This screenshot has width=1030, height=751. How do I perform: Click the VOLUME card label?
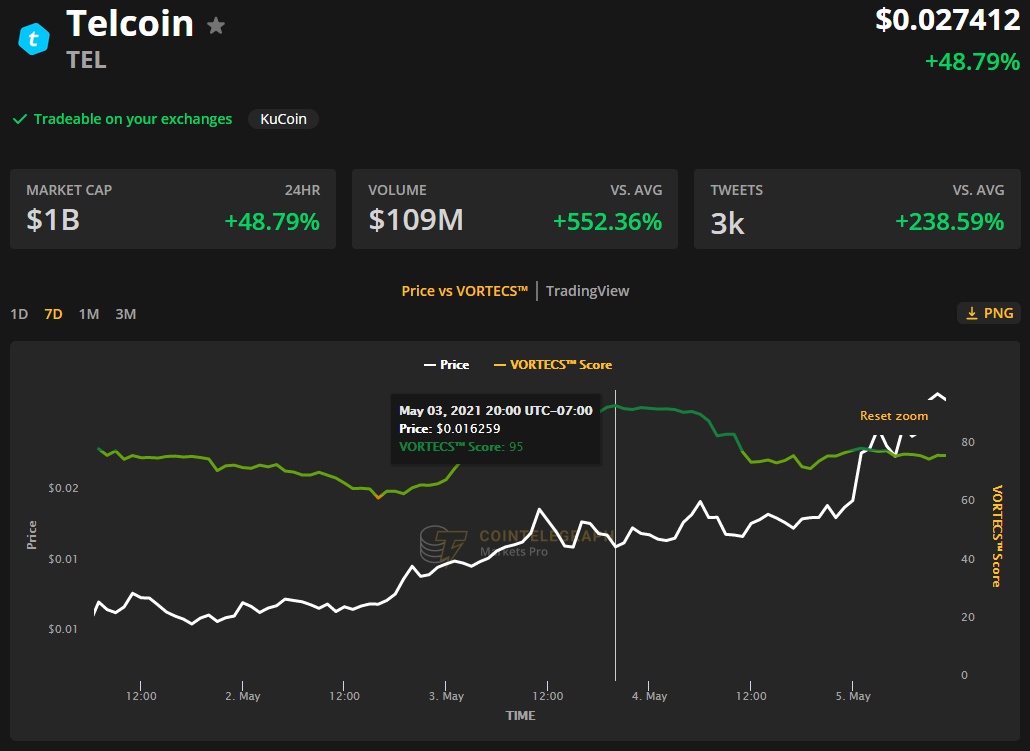(397, 191)
